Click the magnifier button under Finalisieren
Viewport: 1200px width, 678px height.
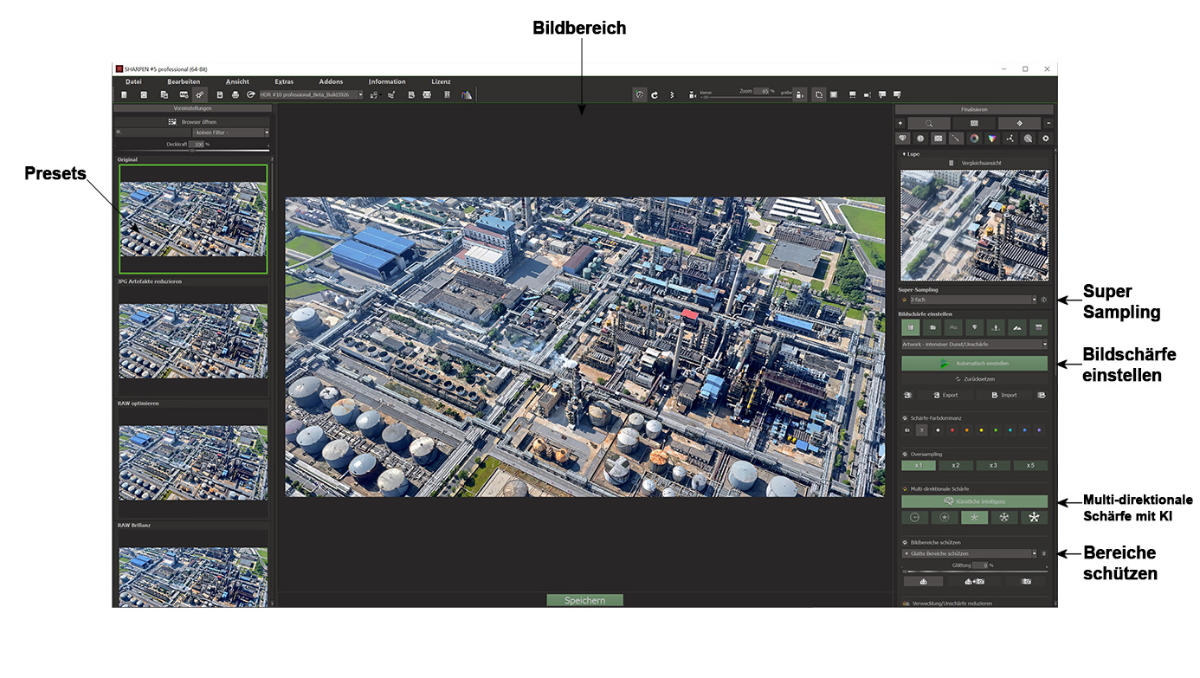click(x=928, y=123)
